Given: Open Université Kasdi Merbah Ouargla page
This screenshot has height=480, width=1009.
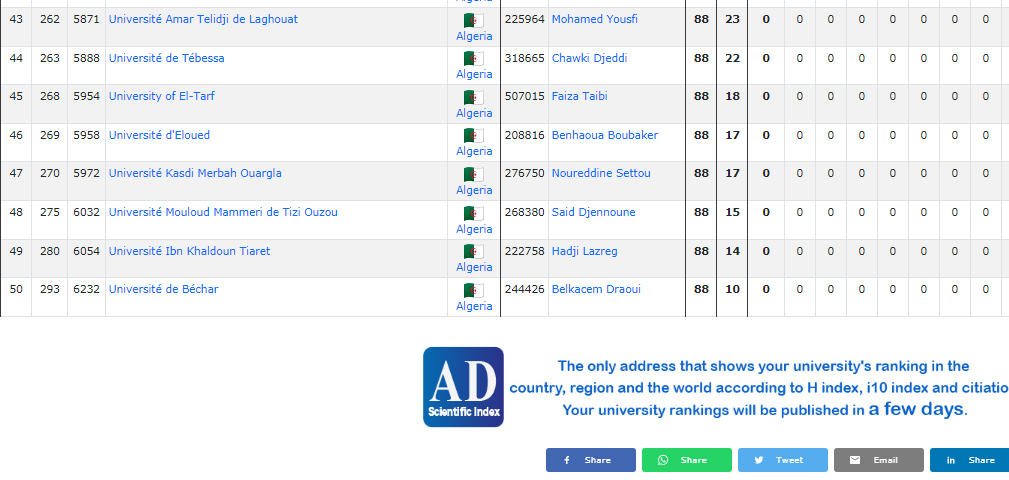Looking at the screenshot, I should tap(195, 173).
